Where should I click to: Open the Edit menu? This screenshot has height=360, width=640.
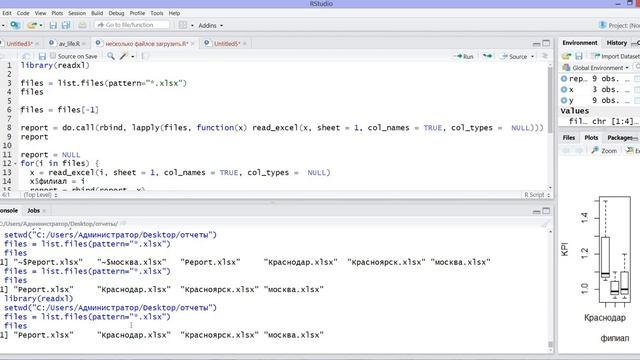7,13
